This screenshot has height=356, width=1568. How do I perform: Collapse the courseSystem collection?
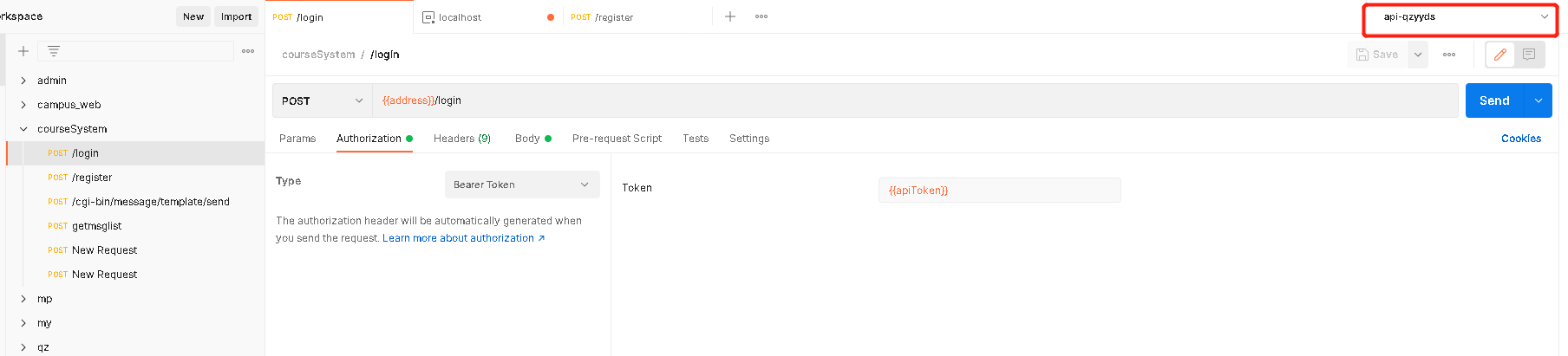(x=23, y=129)
